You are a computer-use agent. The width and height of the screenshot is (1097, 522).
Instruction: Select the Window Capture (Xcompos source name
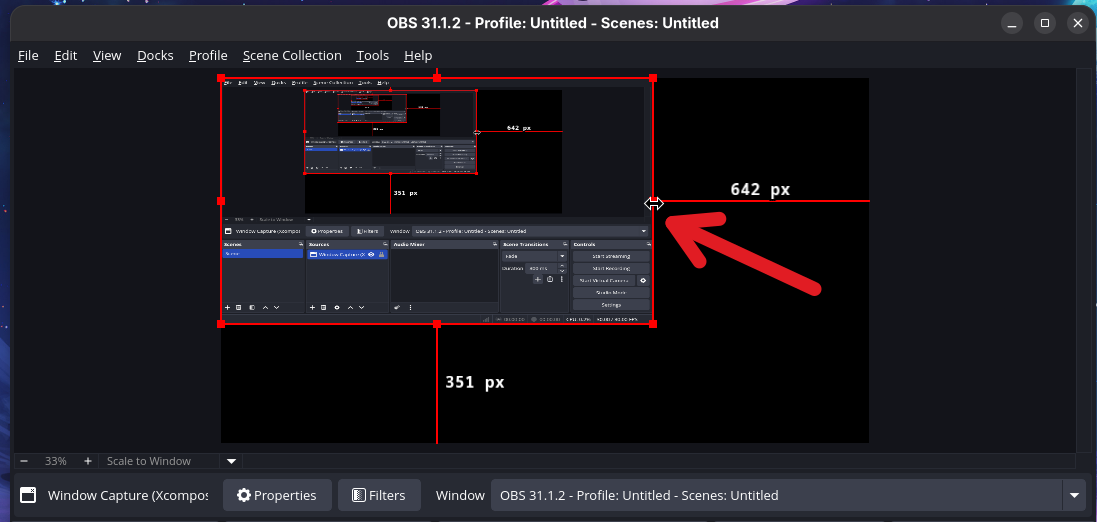pyautogui.click(x=128, y=495)
